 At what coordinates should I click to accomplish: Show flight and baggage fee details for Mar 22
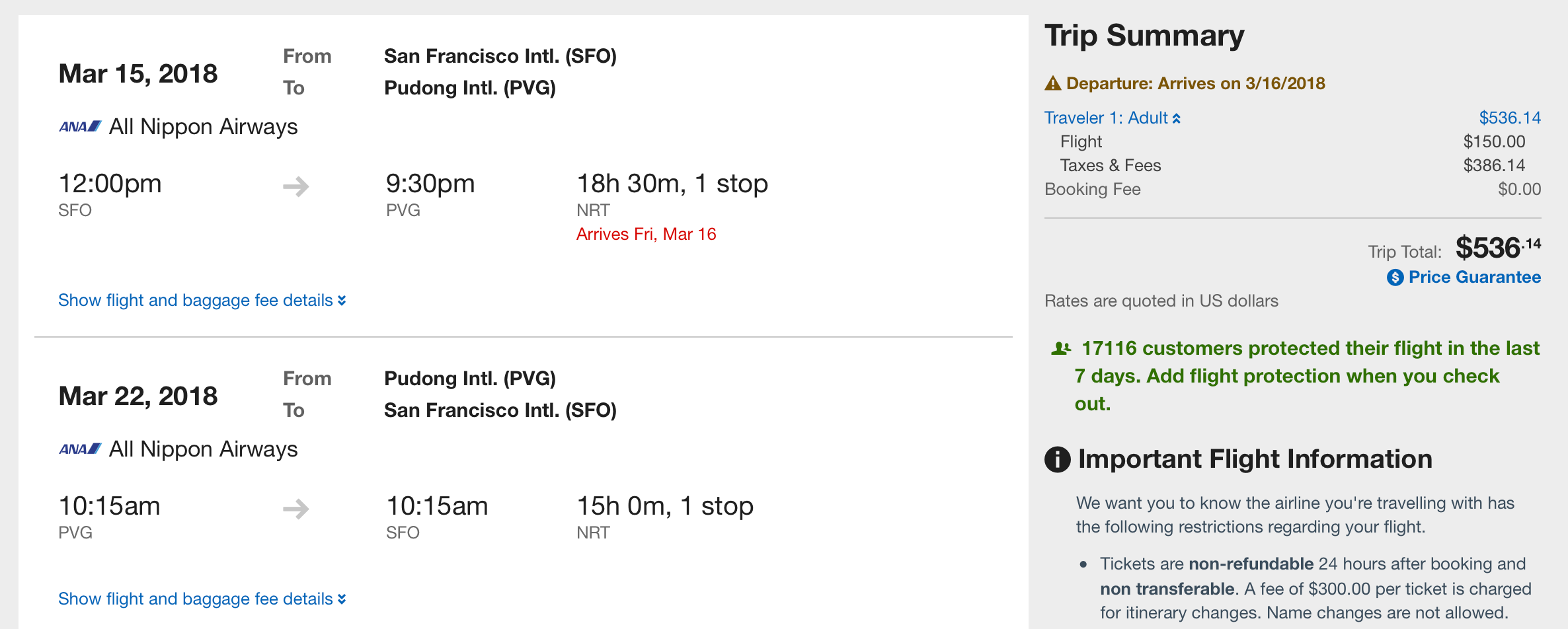tap(202, 599)
